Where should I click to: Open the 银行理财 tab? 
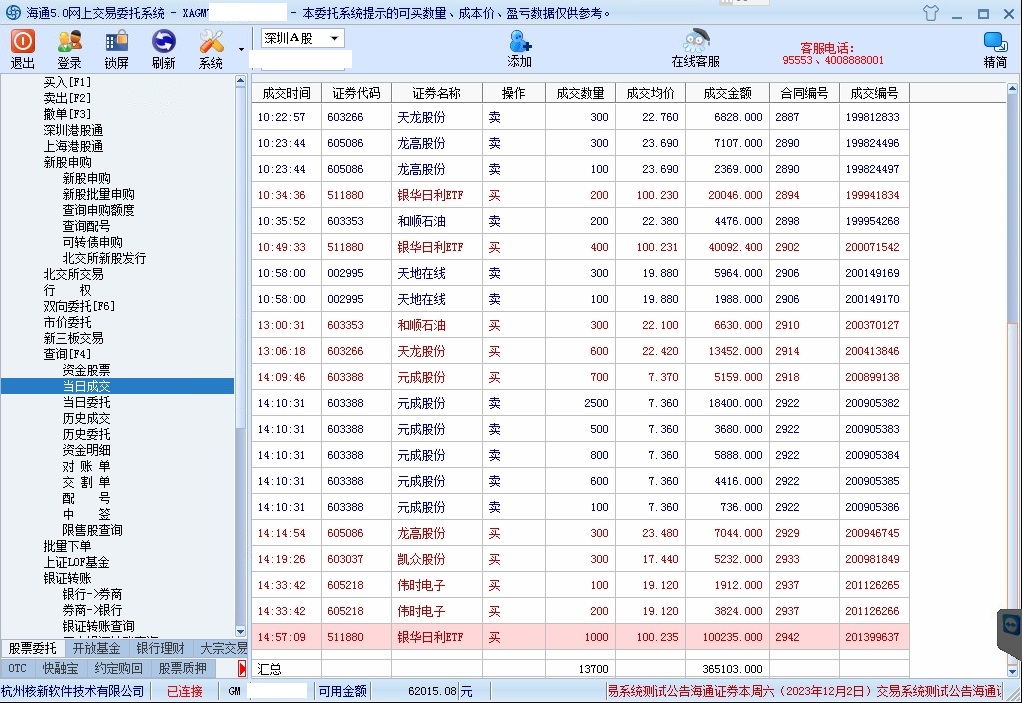point(160,649)
